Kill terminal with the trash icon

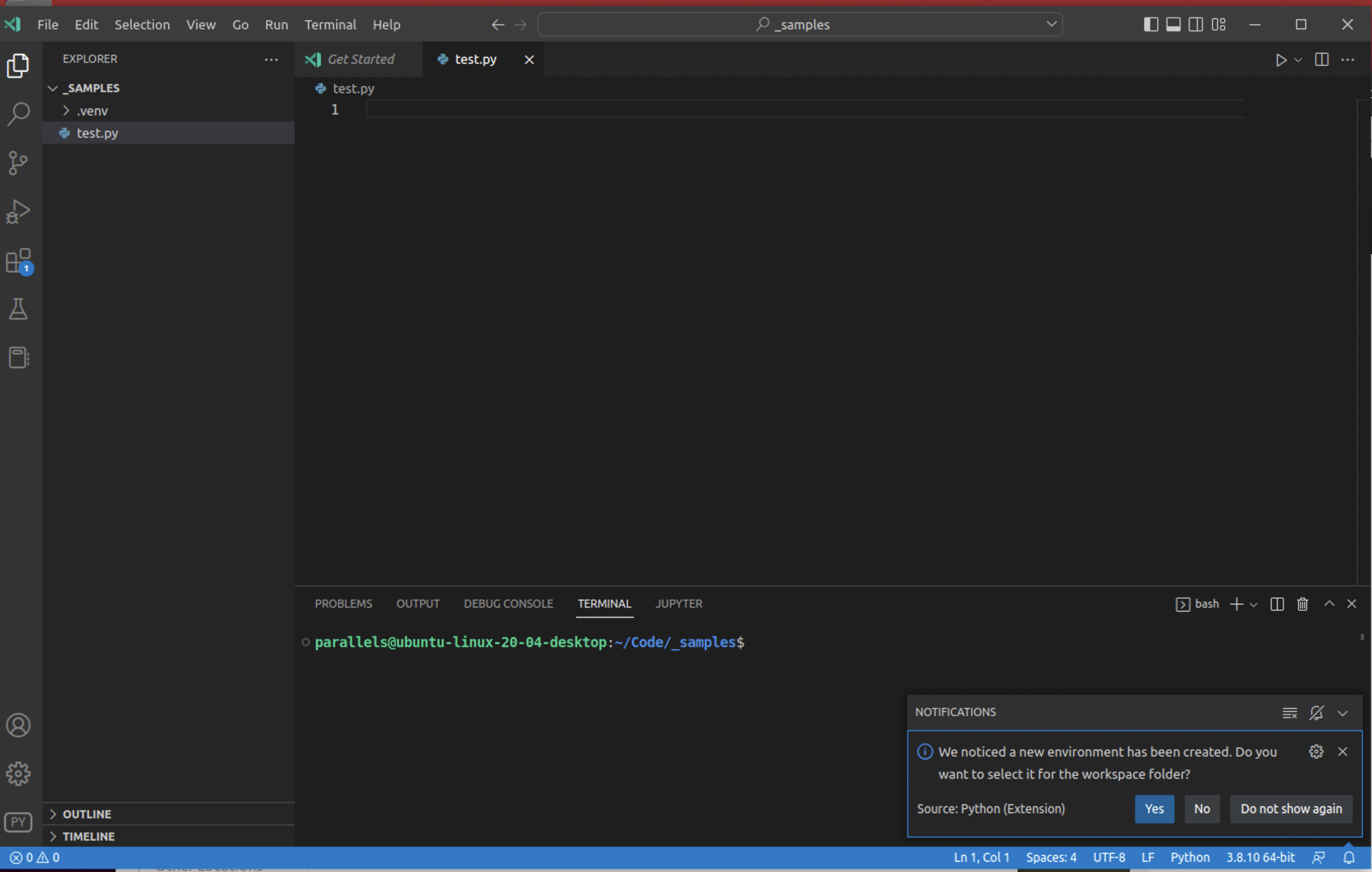(1303, 604)
